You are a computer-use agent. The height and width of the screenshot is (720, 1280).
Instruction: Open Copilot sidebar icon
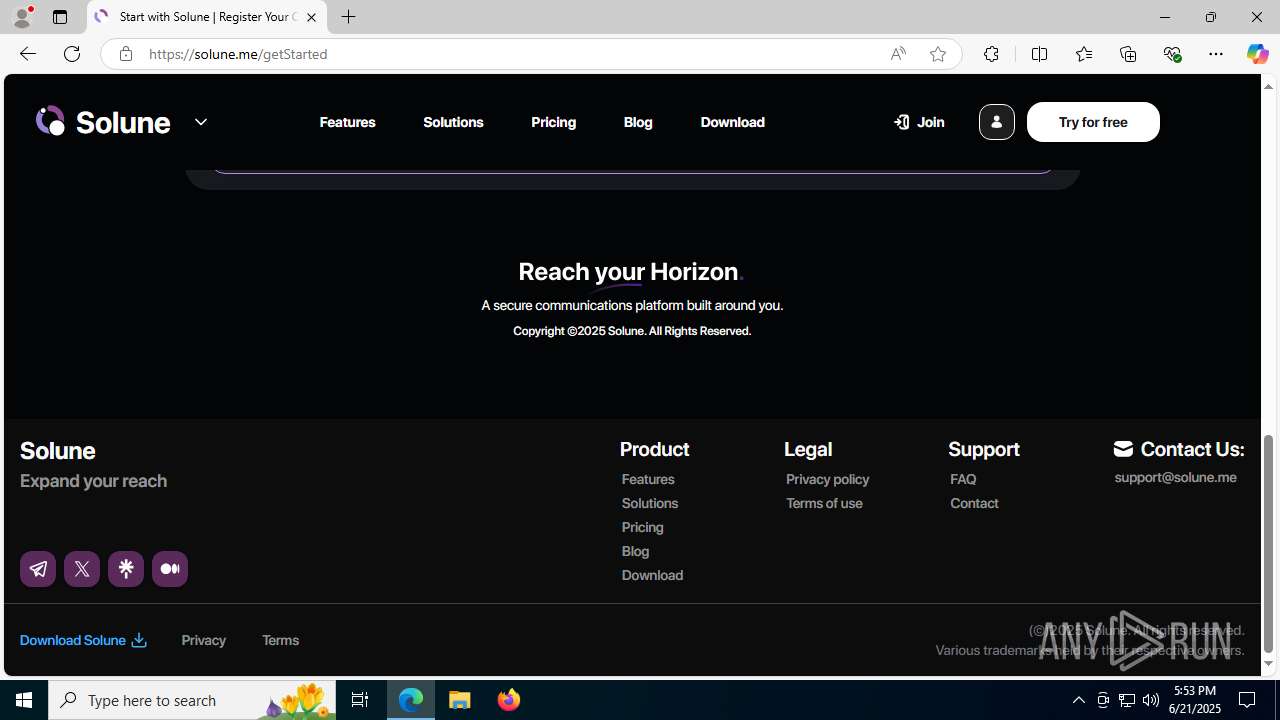pyautogui.click(x=1257, y=54)
